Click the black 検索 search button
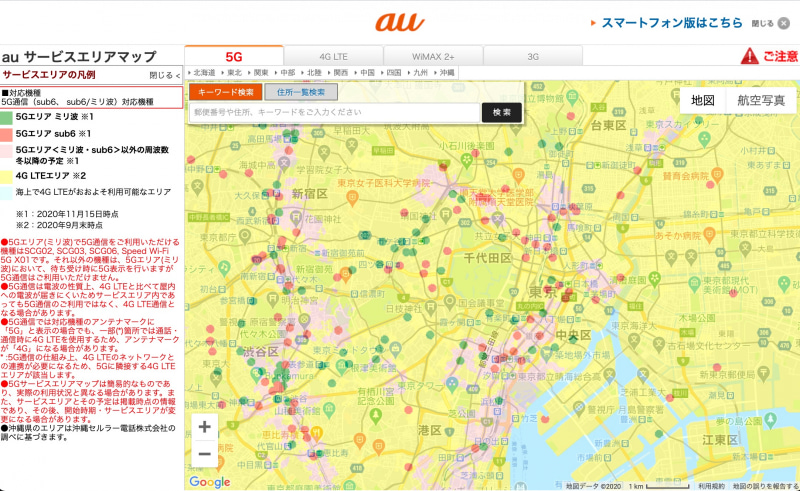This screenshot has width=800, height=491. pos(502,112)
